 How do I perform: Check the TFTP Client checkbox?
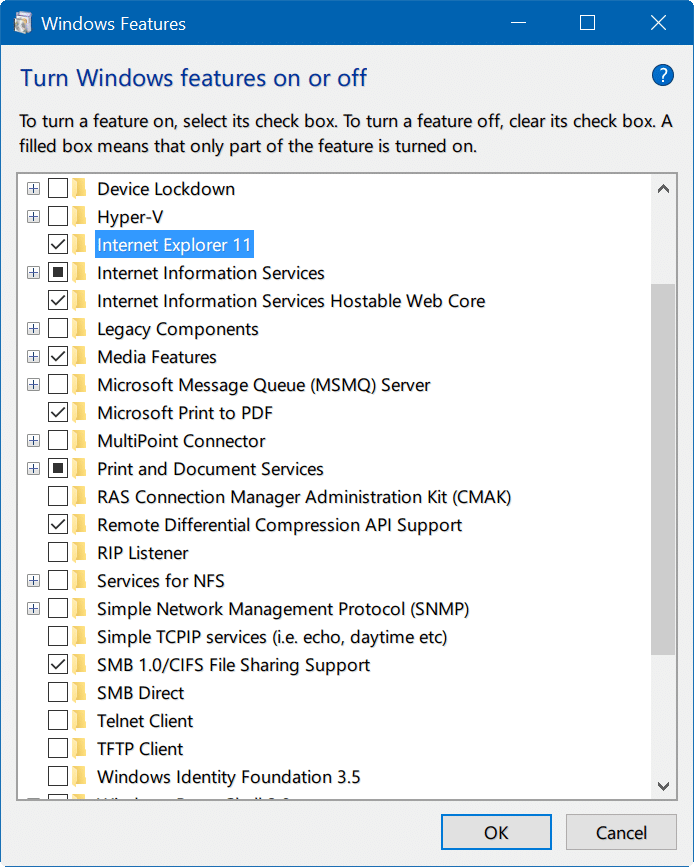[58, 748]
